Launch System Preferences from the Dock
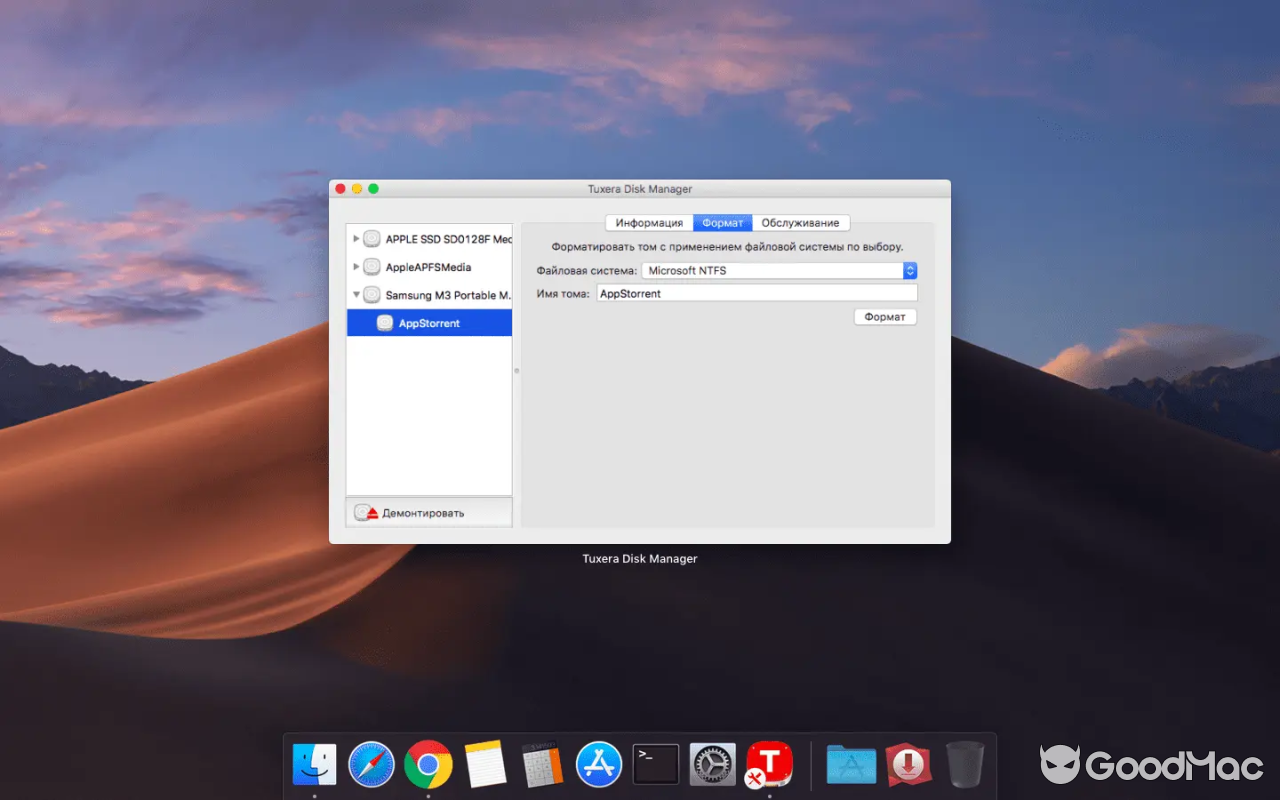Viewport: 1280px width, 800px height. coord(712,763)
